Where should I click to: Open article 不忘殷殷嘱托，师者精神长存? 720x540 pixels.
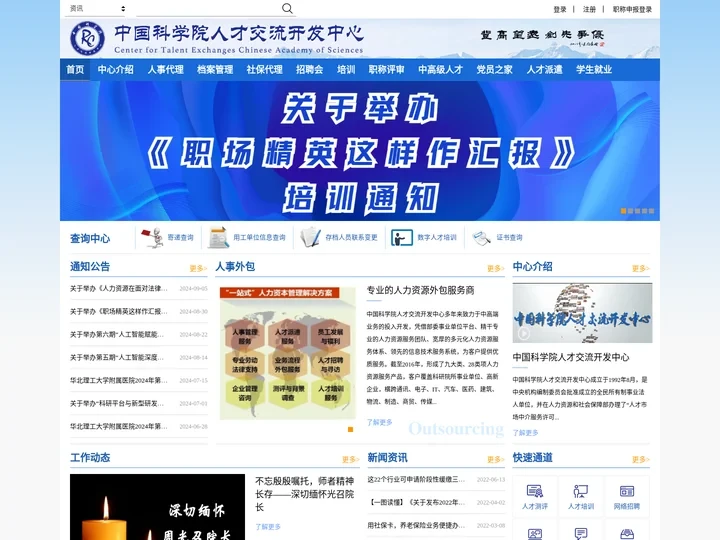click(x=304, y=494)
